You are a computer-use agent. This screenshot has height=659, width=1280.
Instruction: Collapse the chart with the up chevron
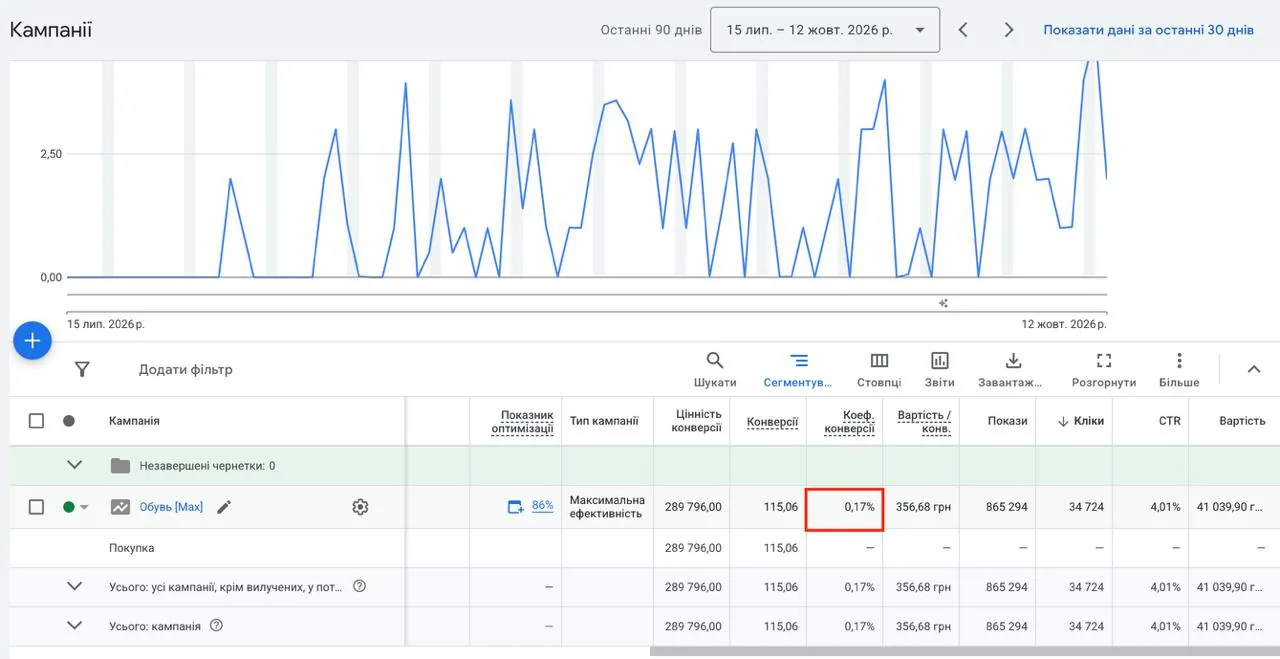[x=1254, y=369]
